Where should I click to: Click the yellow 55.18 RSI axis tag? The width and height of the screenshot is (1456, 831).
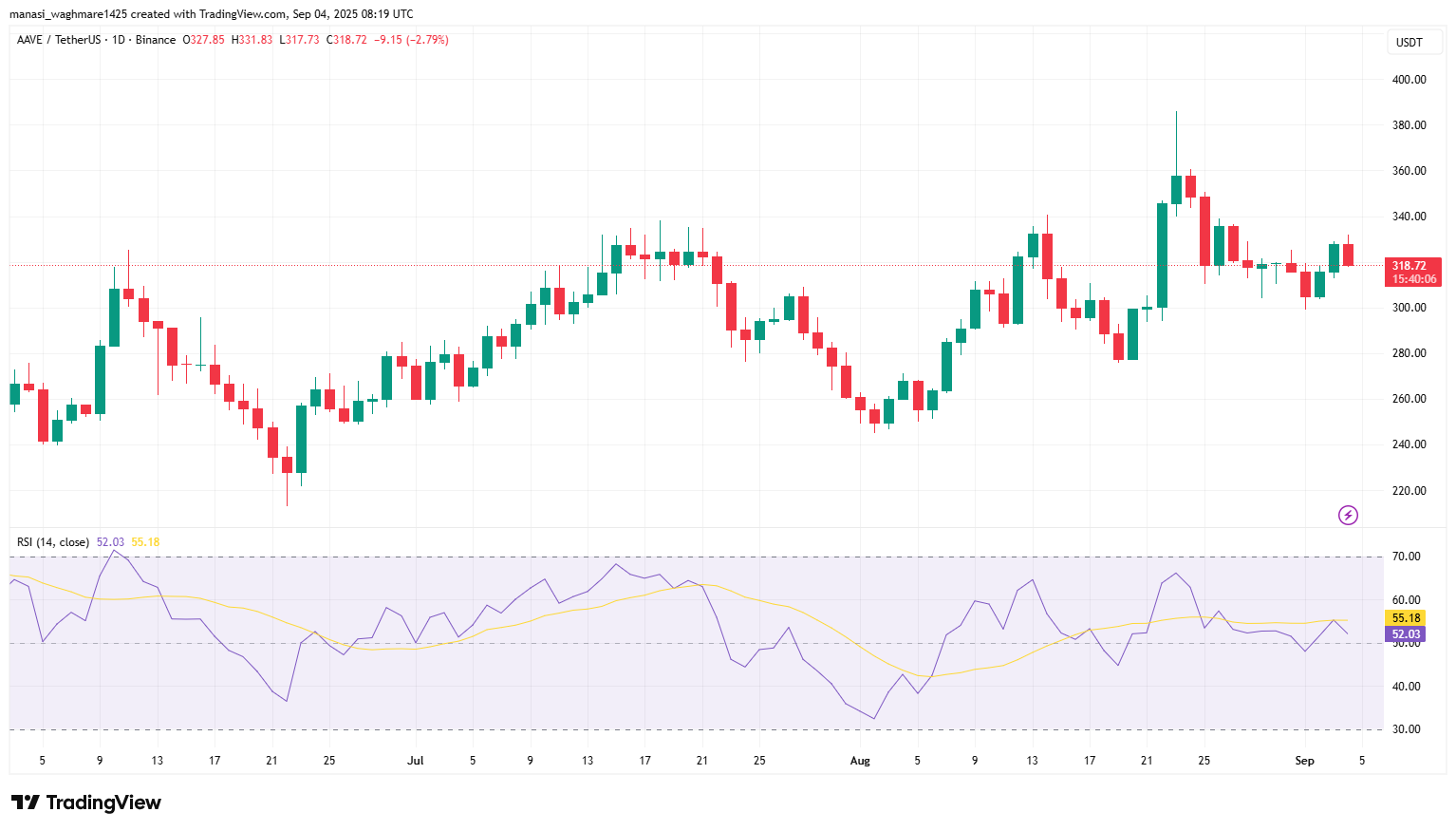point(1406,618)
